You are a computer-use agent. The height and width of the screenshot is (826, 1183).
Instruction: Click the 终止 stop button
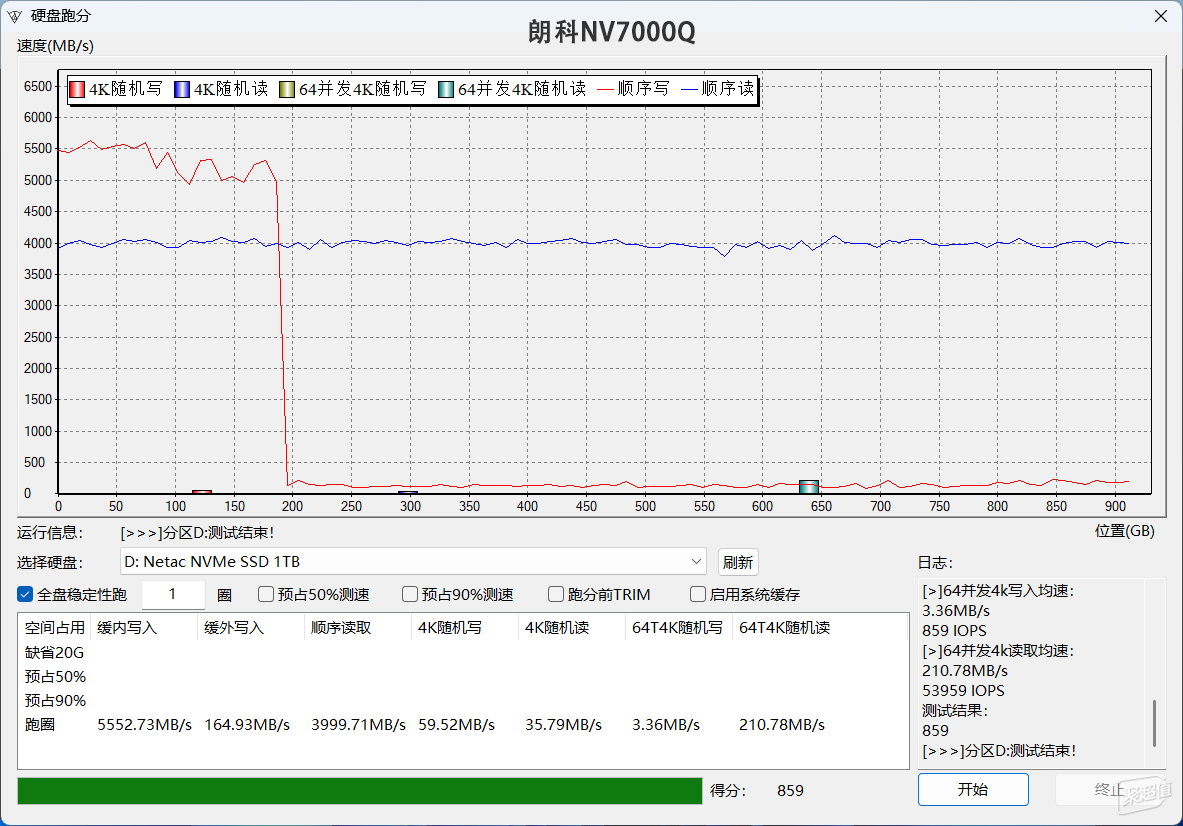1110,790
